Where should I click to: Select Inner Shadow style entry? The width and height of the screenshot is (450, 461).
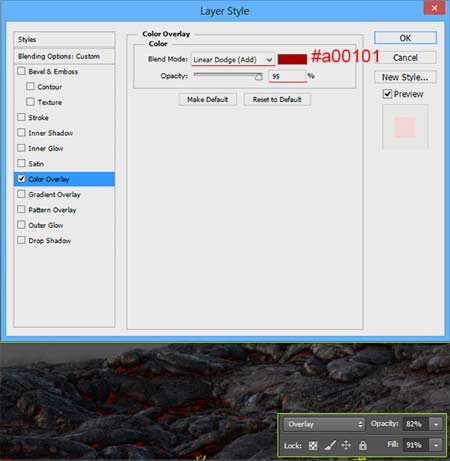[51, 133]
